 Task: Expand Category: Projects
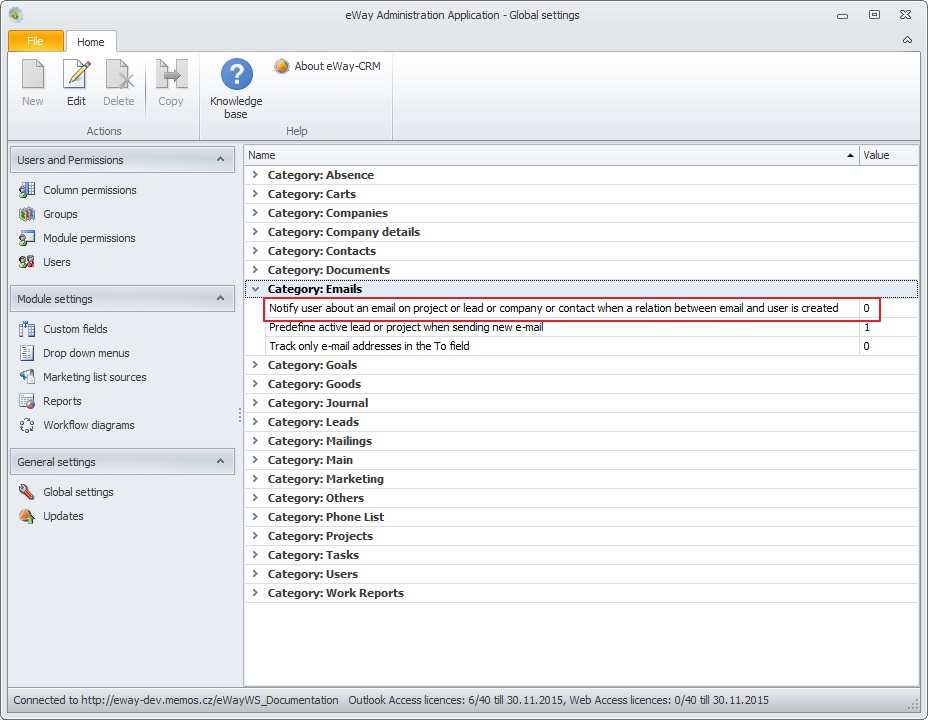(x=255, y=535)
